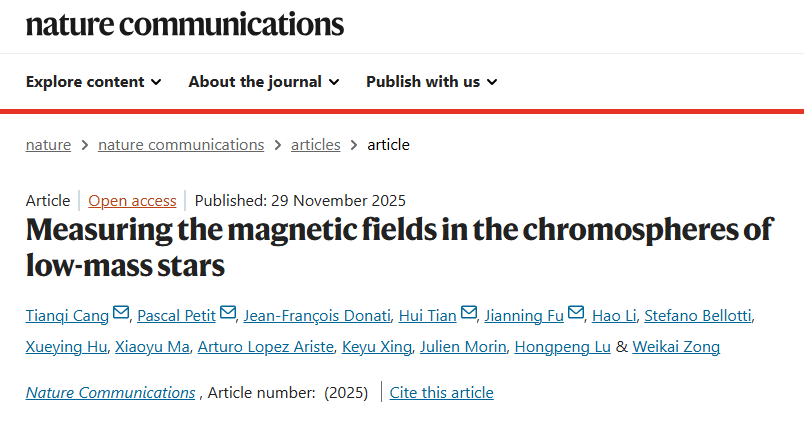
Task: Click author Arturo Lopez Ariste
Action: [264, 347]
